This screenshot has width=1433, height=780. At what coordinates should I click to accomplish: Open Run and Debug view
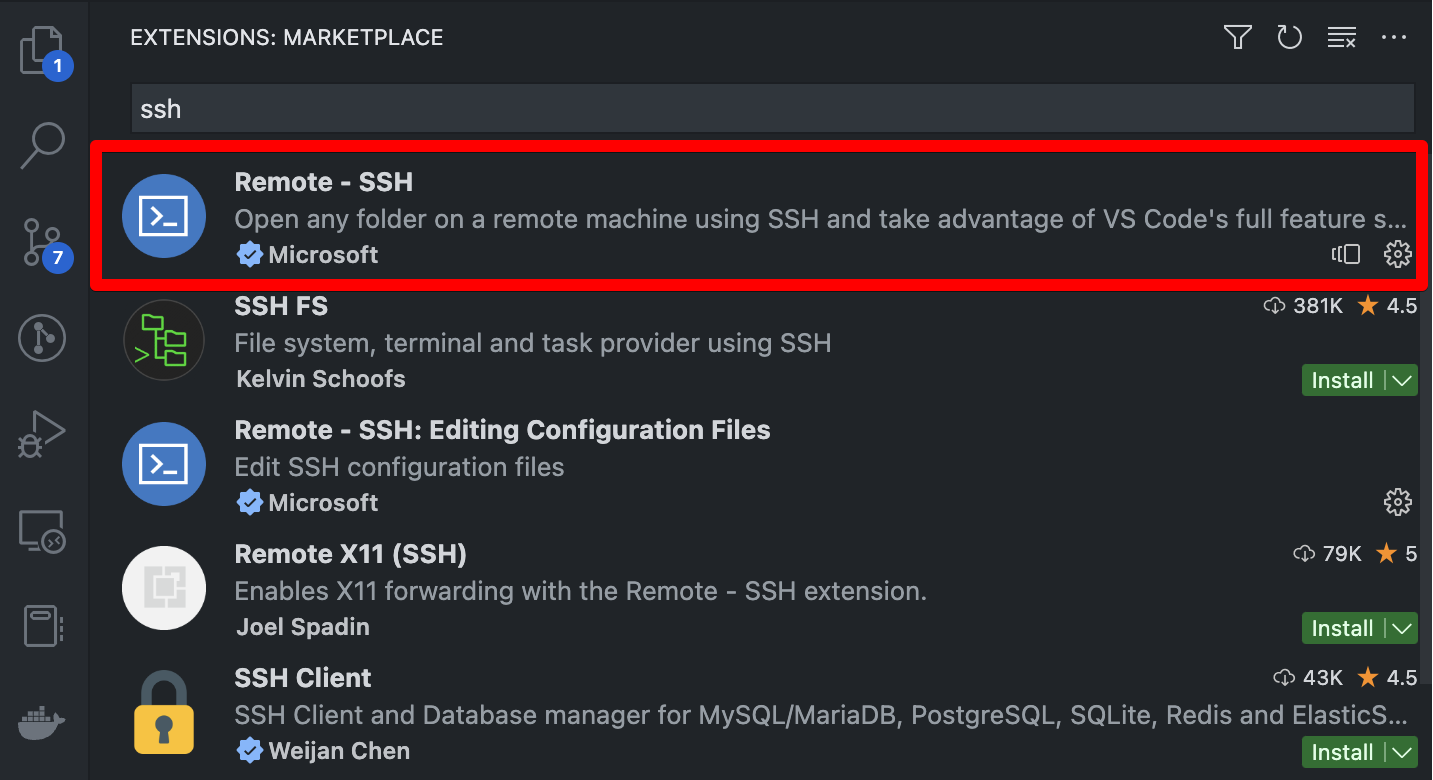coord(42,434)
